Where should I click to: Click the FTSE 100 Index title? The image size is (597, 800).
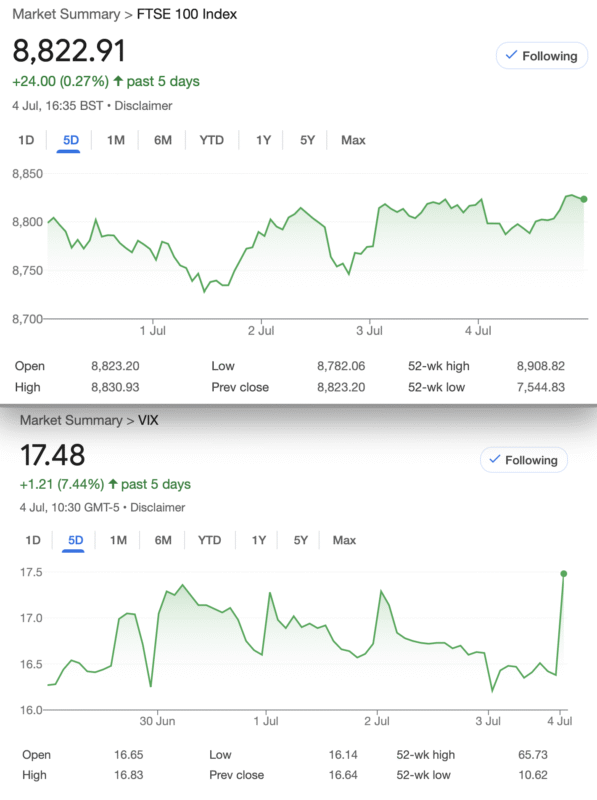click(x=187, y=14)
